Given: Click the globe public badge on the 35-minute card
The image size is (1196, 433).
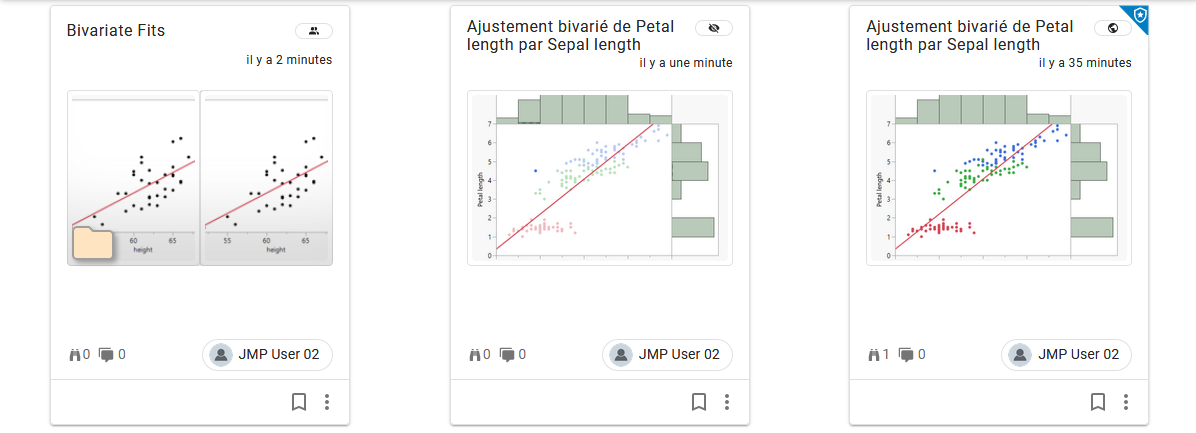Looking at the screenshot, I should (1113, 28).
